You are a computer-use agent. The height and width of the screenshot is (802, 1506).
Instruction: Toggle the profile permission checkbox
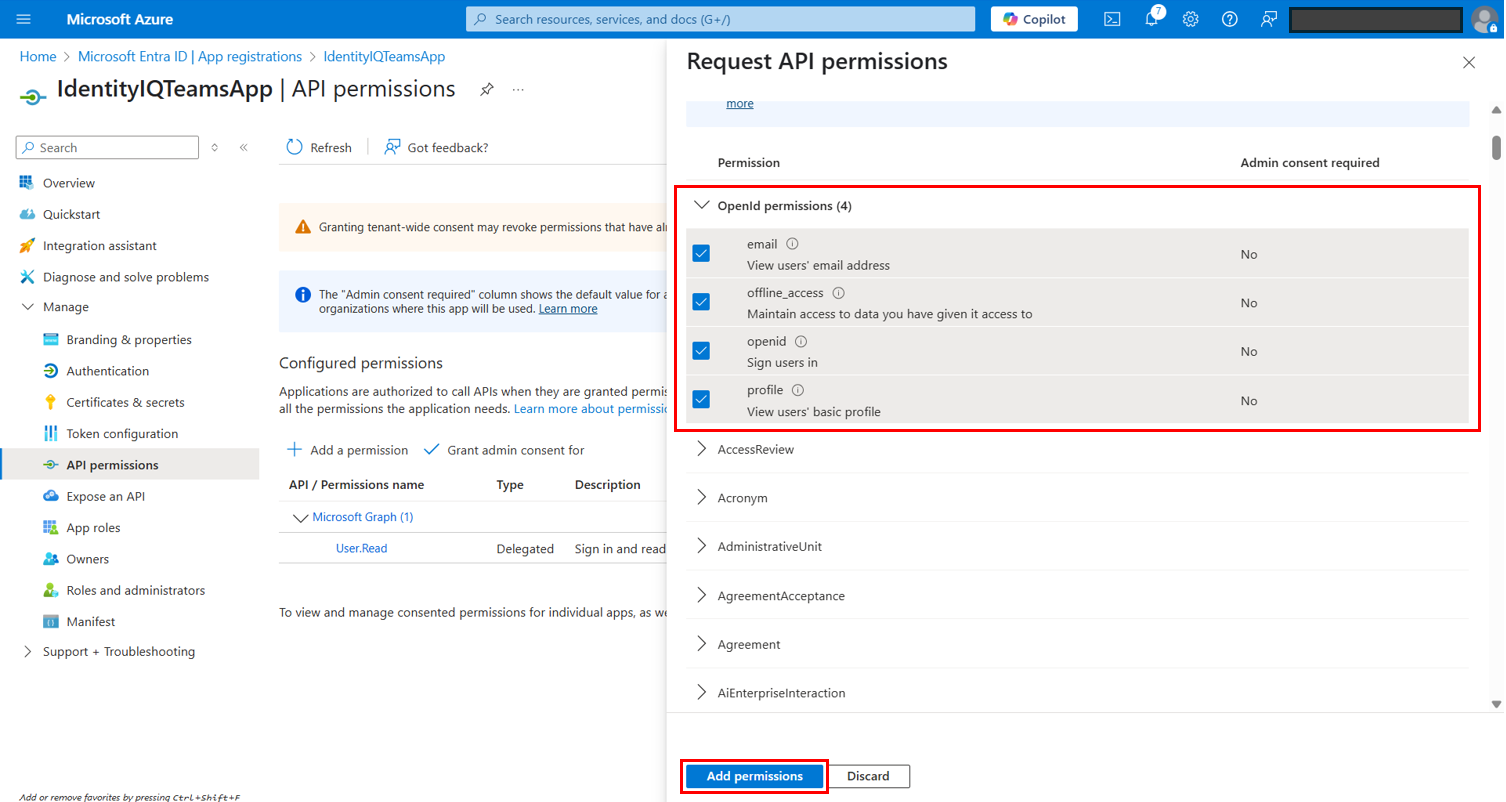click(x=701, y=400)
